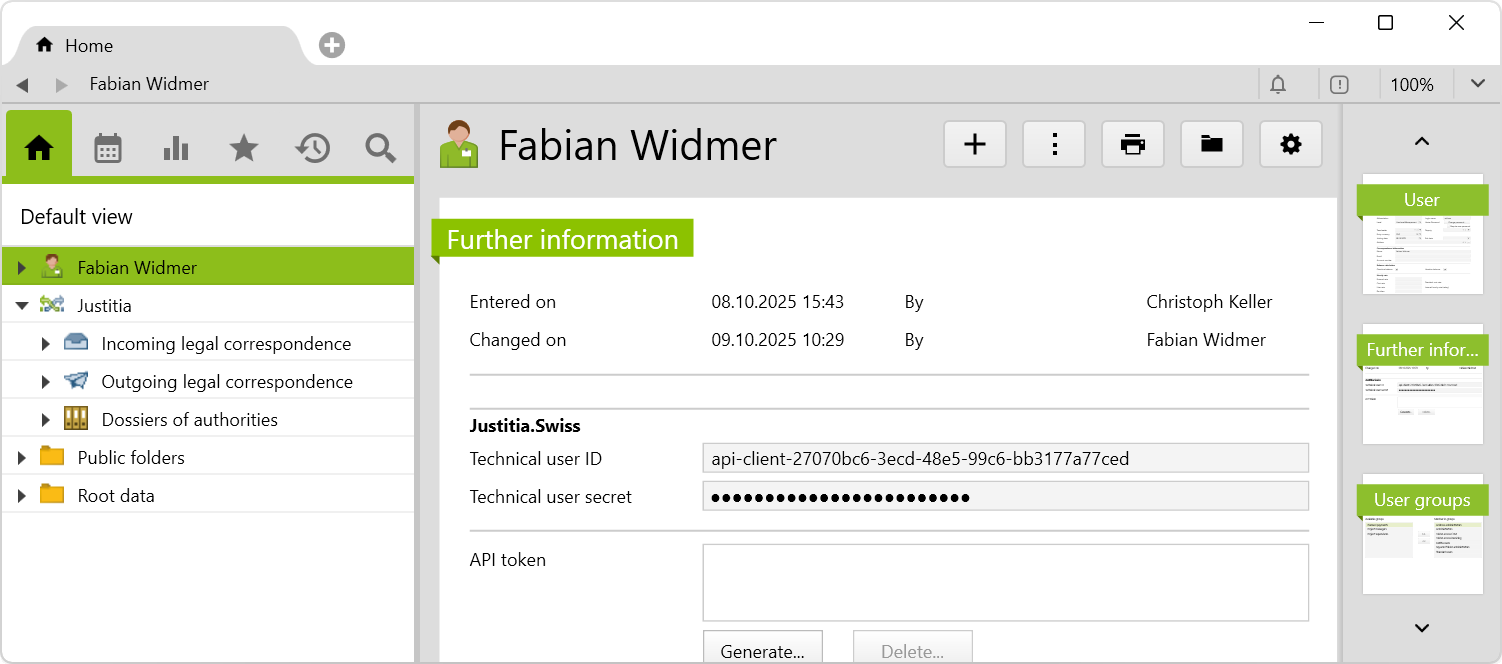Open the three-dots more options menu
The image size is (1502, 664).
tap(1053, 145)
